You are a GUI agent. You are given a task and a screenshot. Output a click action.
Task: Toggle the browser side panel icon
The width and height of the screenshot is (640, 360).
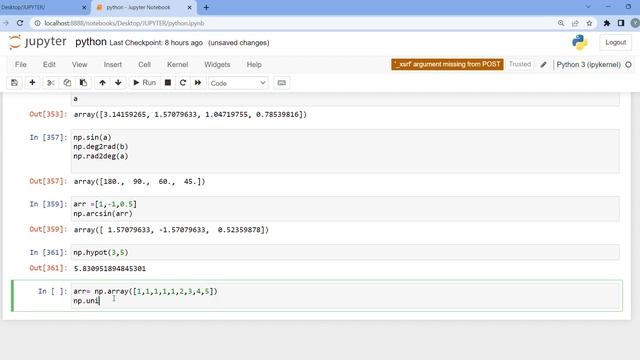coord(621,23)
